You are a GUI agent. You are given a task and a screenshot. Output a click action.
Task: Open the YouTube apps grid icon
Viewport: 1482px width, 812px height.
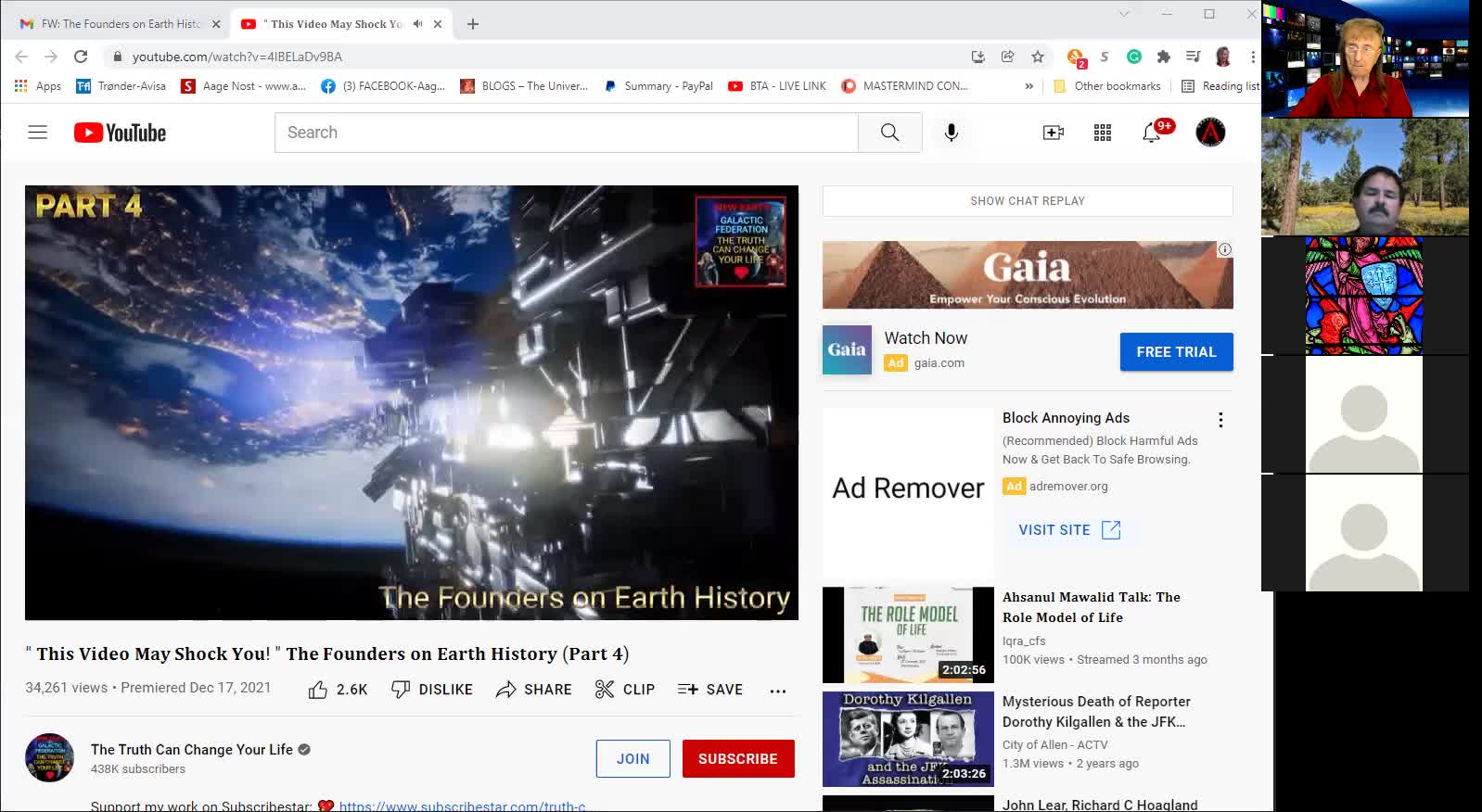(x=1103, y=133)
